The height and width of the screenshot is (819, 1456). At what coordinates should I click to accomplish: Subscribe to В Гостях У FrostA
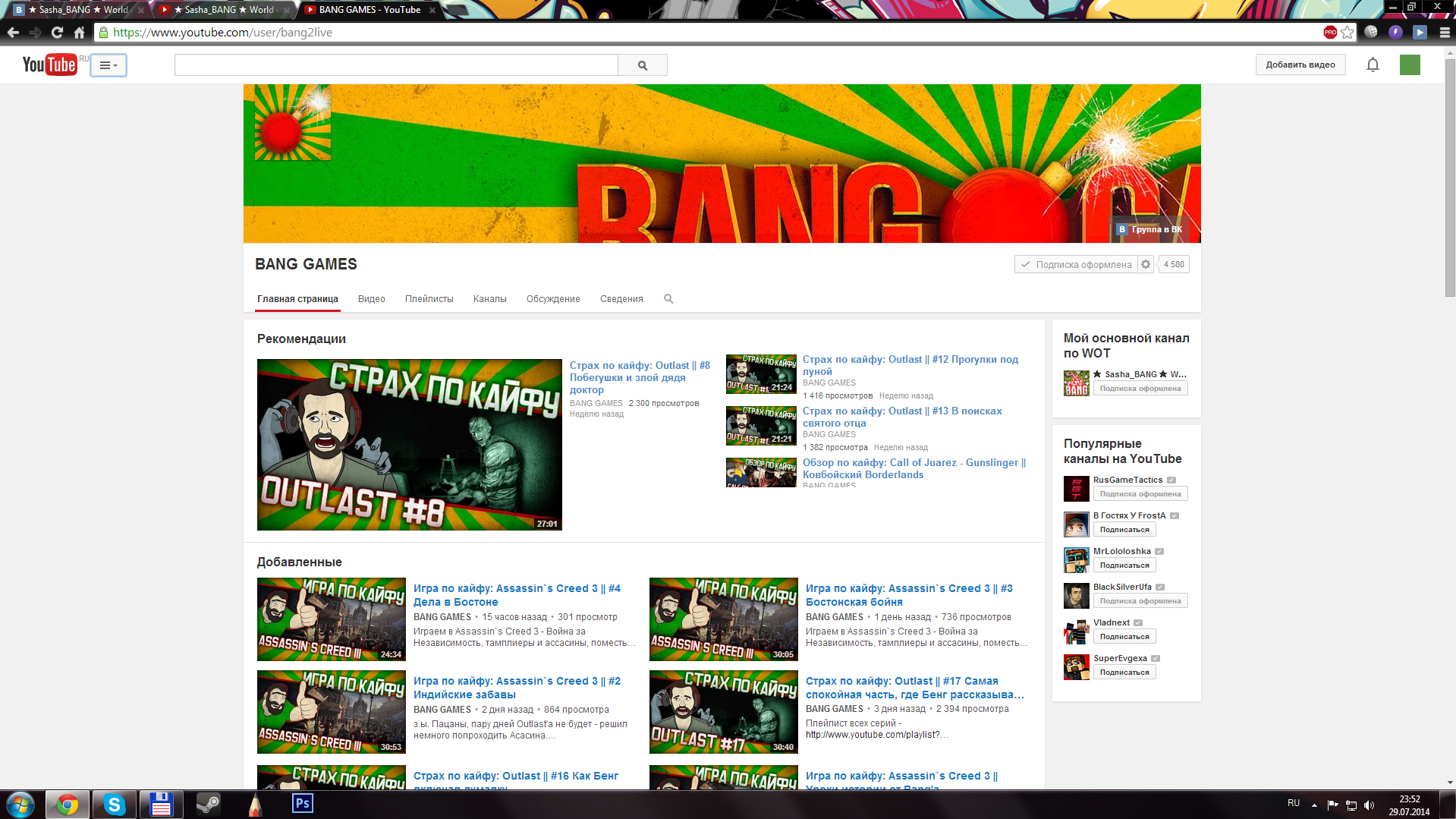1124,530
